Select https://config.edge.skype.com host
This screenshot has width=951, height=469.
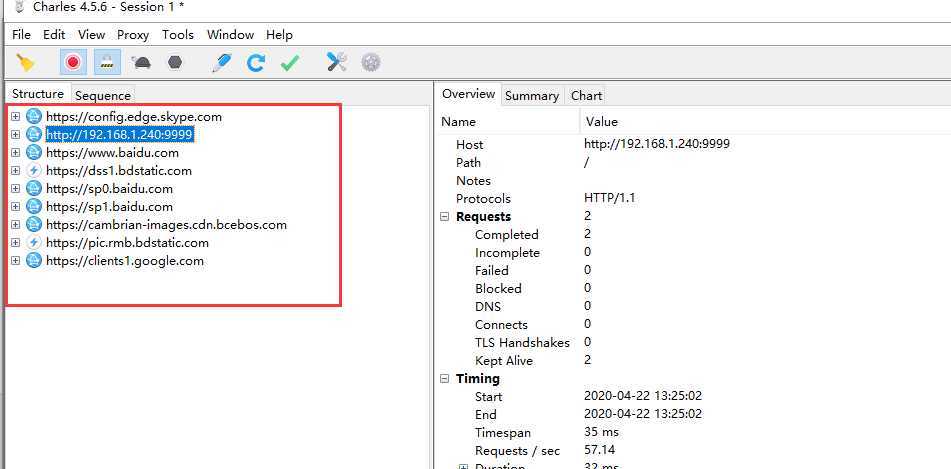tap(134, 116)
